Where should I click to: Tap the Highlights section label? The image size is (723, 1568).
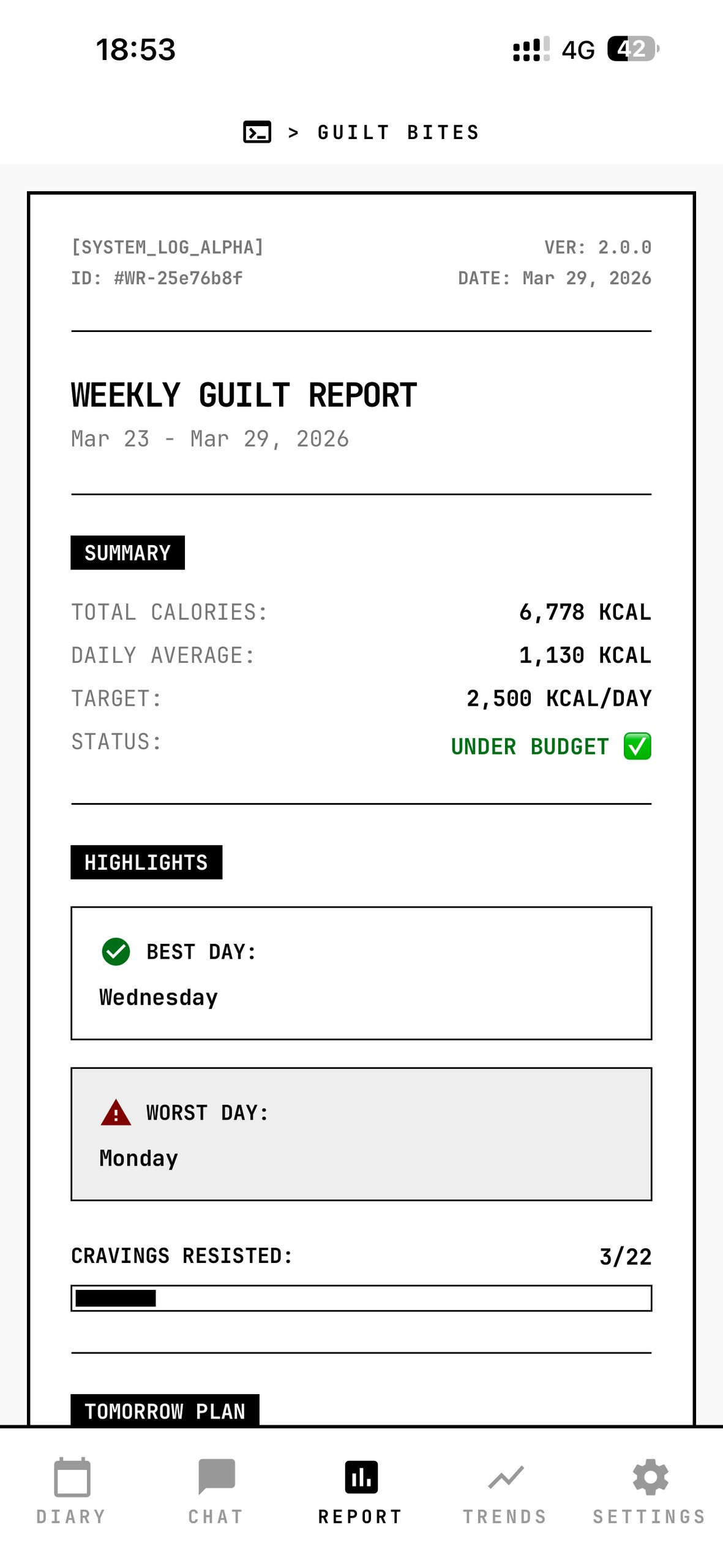point(146,862)
